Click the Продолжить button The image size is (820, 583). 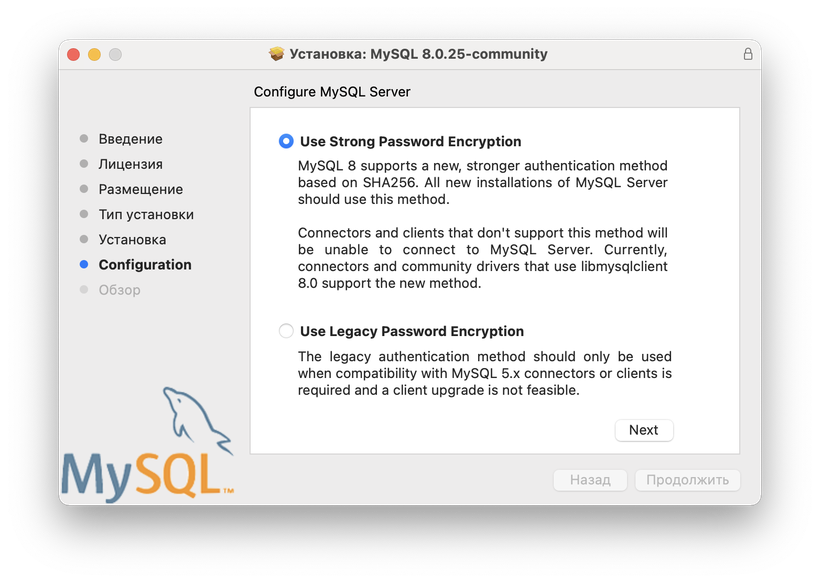click(x=687, y=480)
